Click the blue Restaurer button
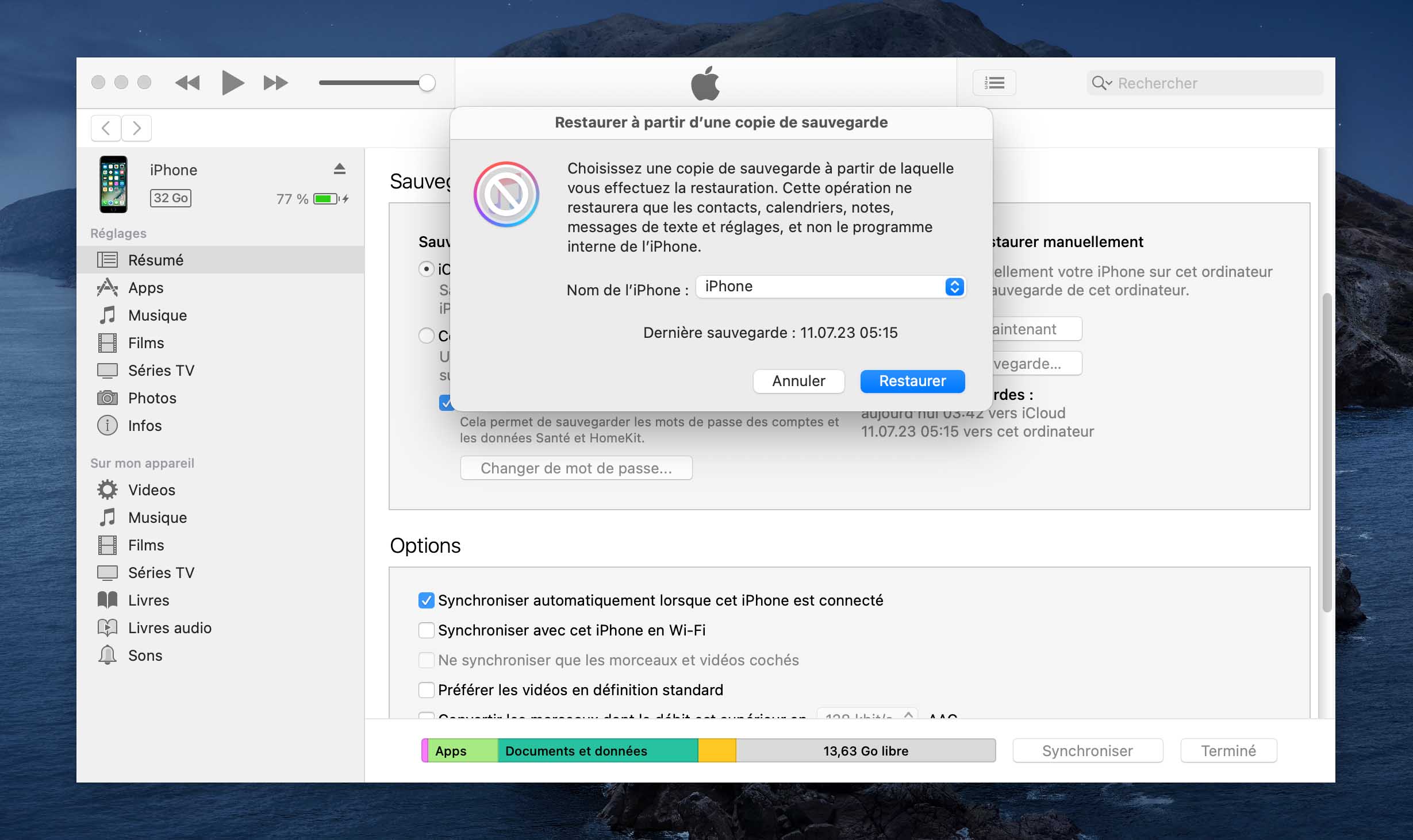Viewport: 1413px width, 840px height. click(x=912, y=381)
